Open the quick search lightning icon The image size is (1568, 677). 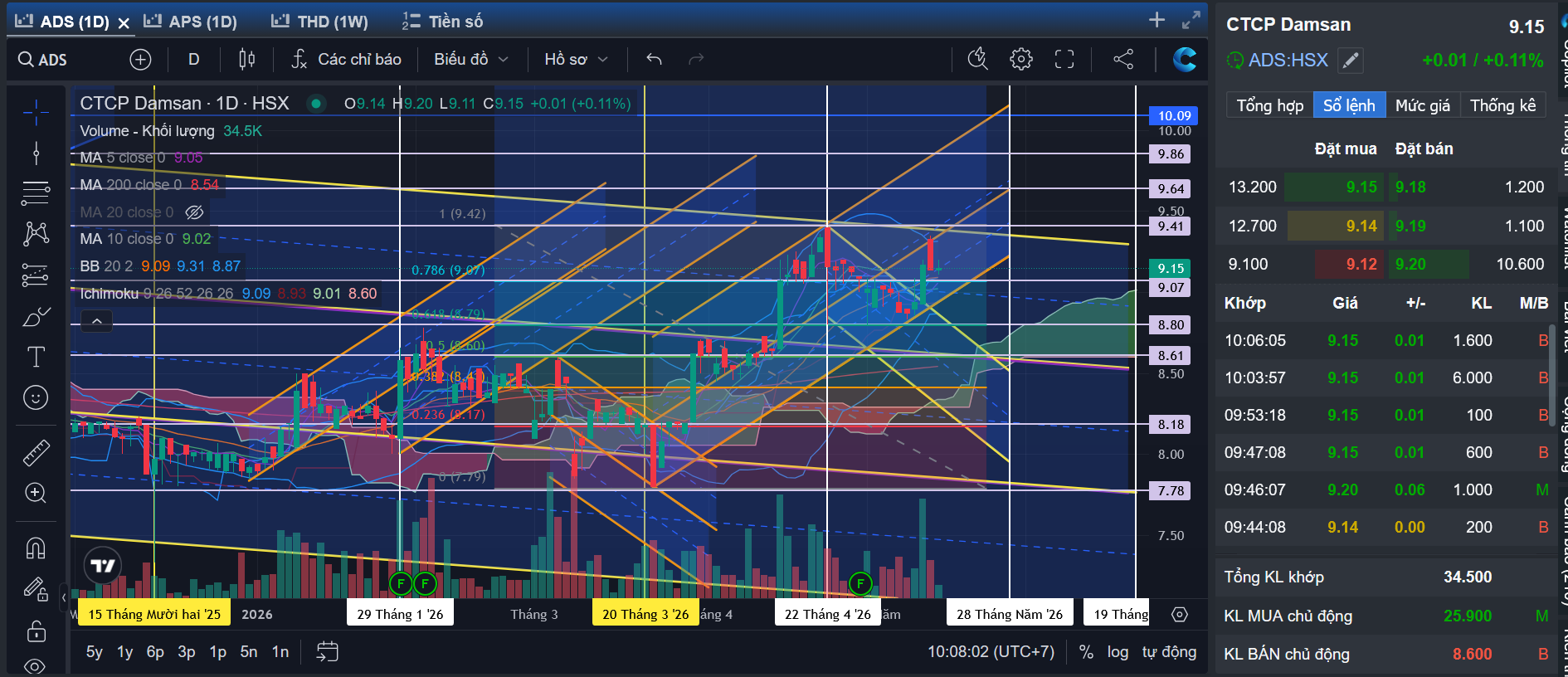click(x=978, y=59)
